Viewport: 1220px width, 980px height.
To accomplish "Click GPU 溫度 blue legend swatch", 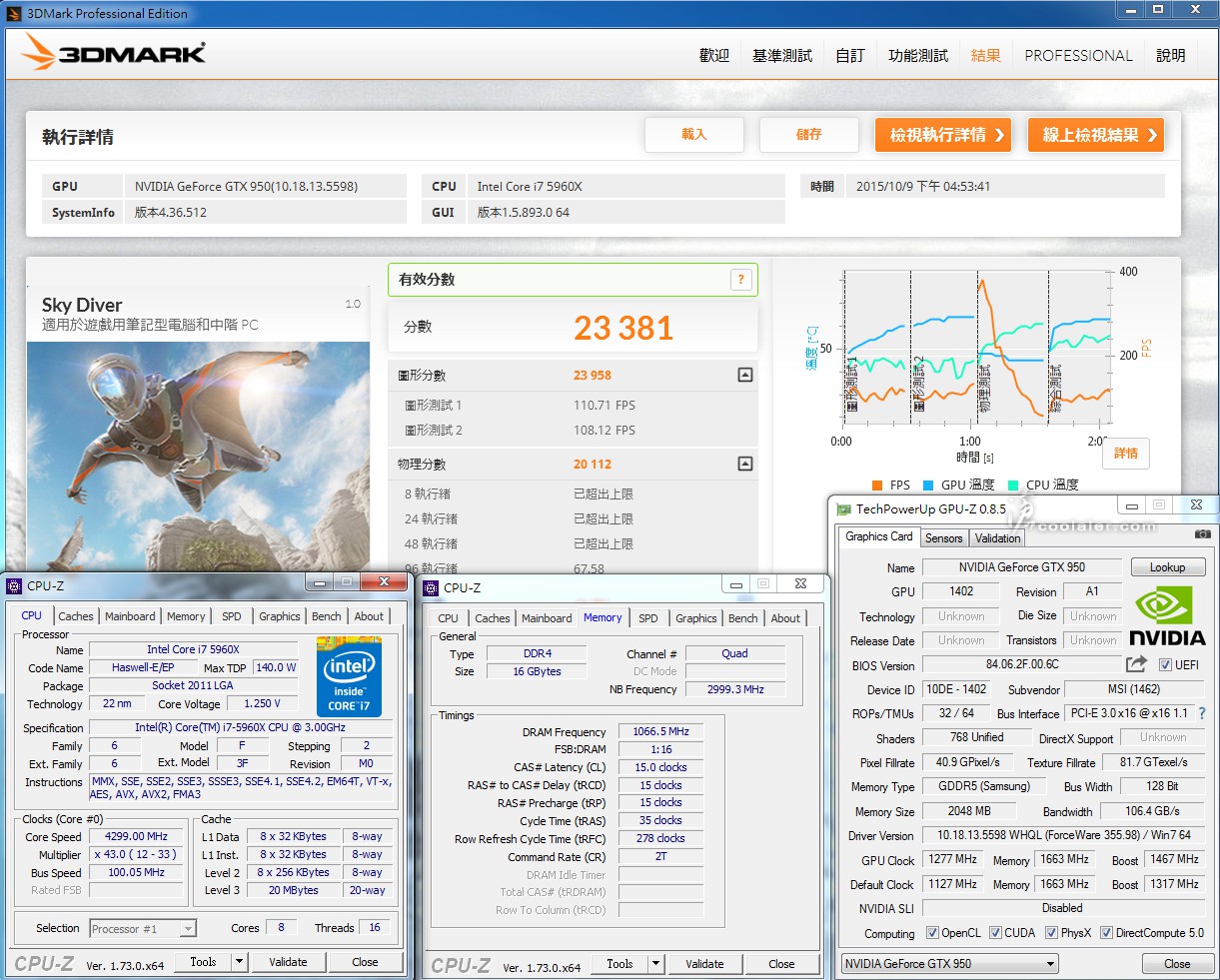I will pyautogui.click(x=928, y=486).
